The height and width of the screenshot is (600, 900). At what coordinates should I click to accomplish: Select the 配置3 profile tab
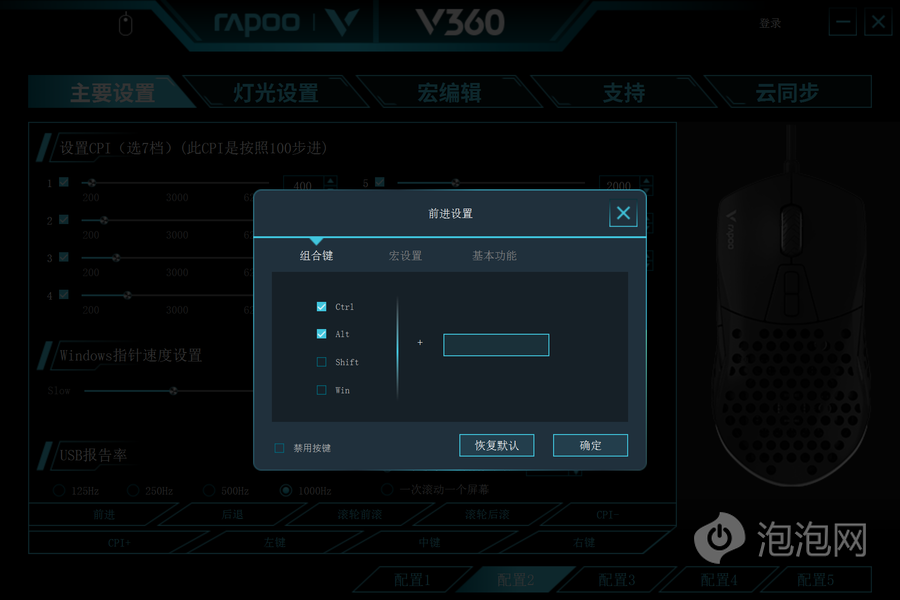tap(616, 580)
